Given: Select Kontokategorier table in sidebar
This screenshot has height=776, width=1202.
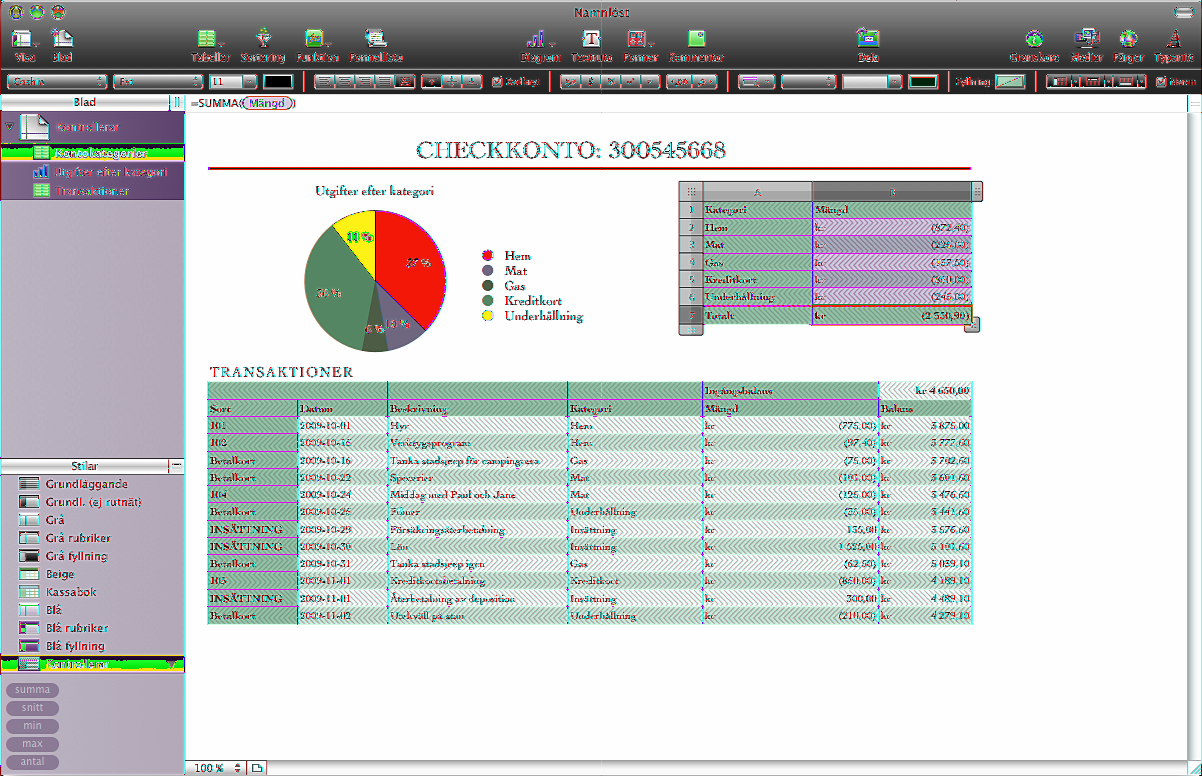Looking at the screenshot, I should tap(92, 153).
